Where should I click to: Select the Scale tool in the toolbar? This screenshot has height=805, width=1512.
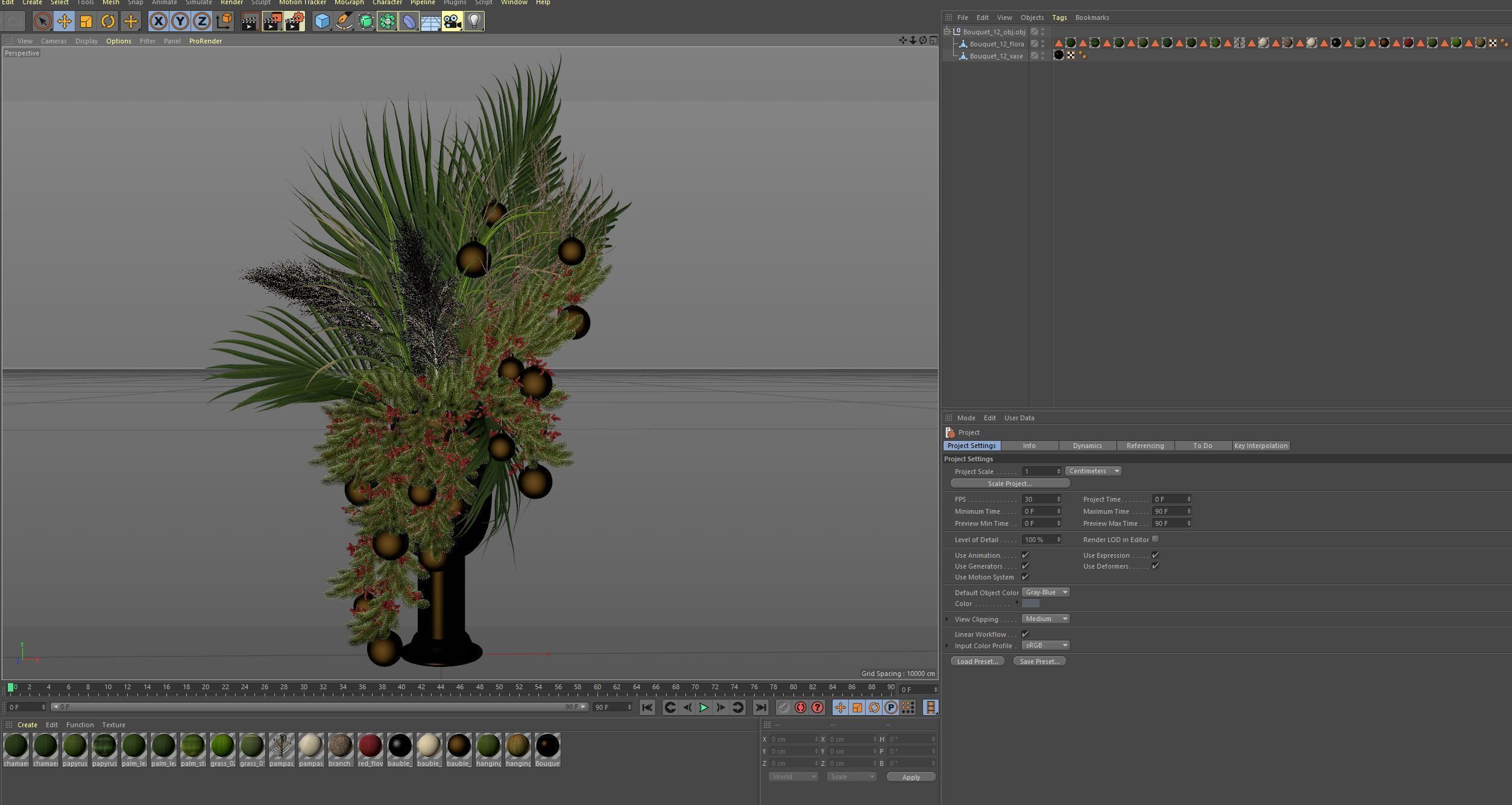pyautogui.click(x=86, y=22)
